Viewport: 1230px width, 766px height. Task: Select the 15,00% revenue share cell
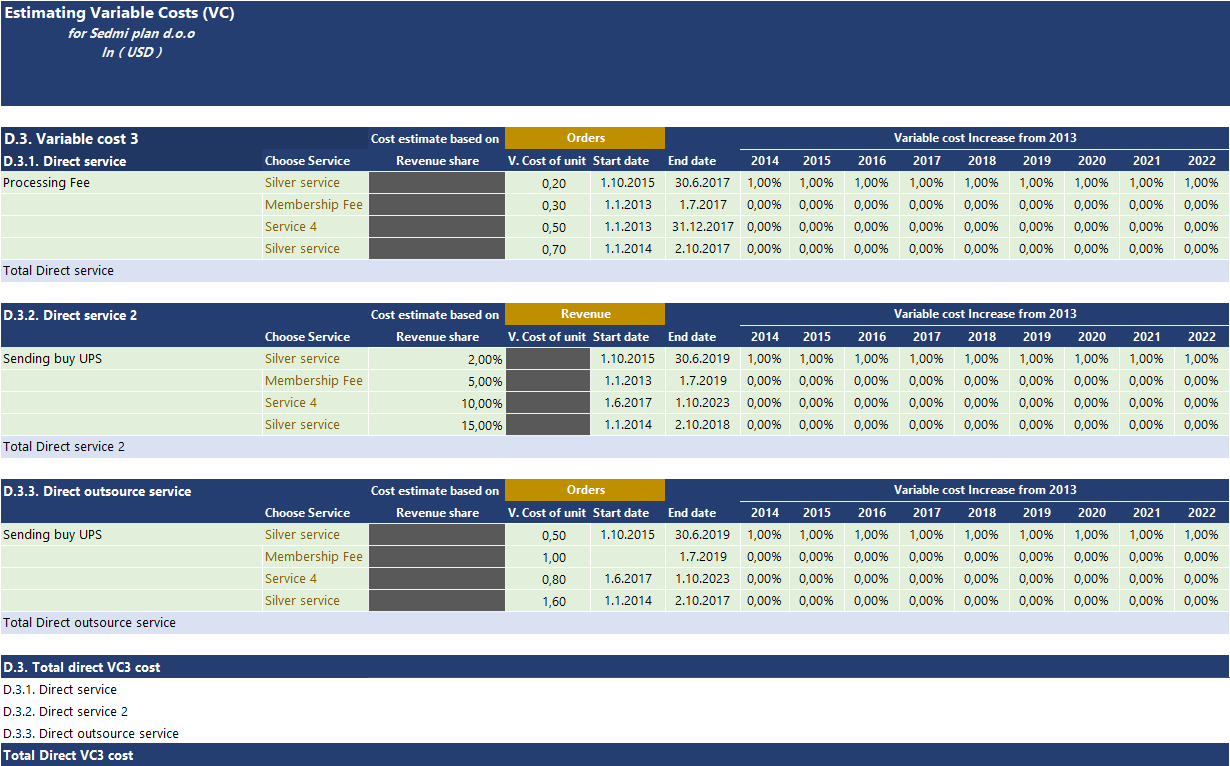pyautogui.click(x=437, y=425)
